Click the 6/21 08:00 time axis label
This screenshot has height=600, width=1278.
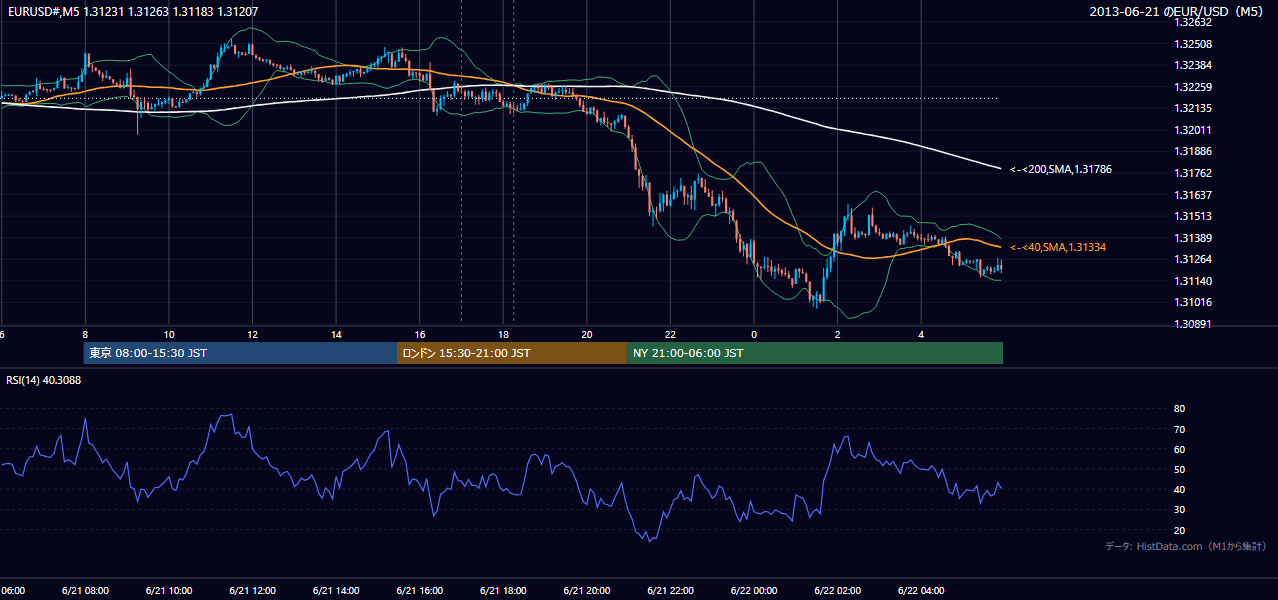[x=85, y=590]
